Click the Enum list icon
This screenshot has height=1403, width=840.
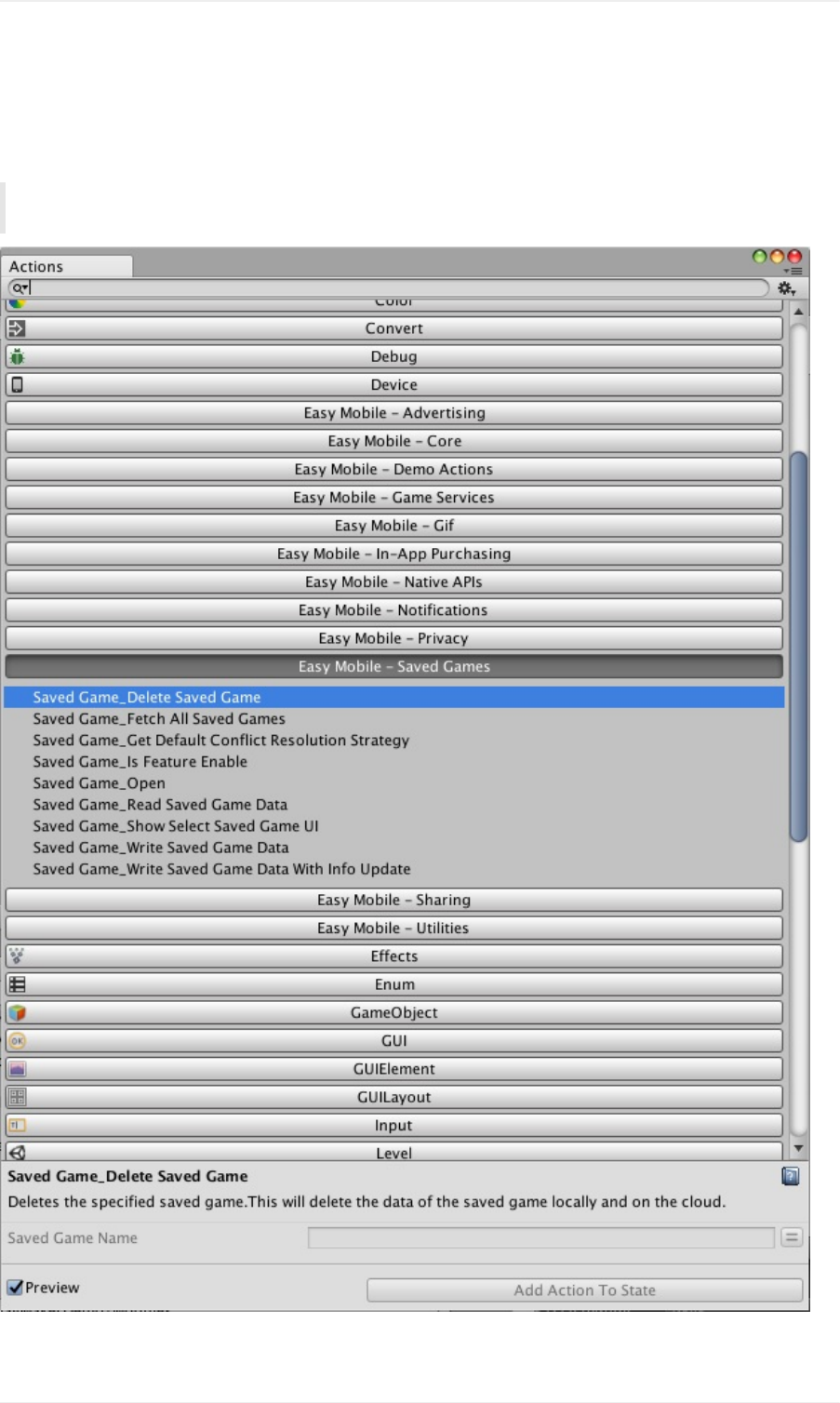pyautogui.click(x=17, y=984)
